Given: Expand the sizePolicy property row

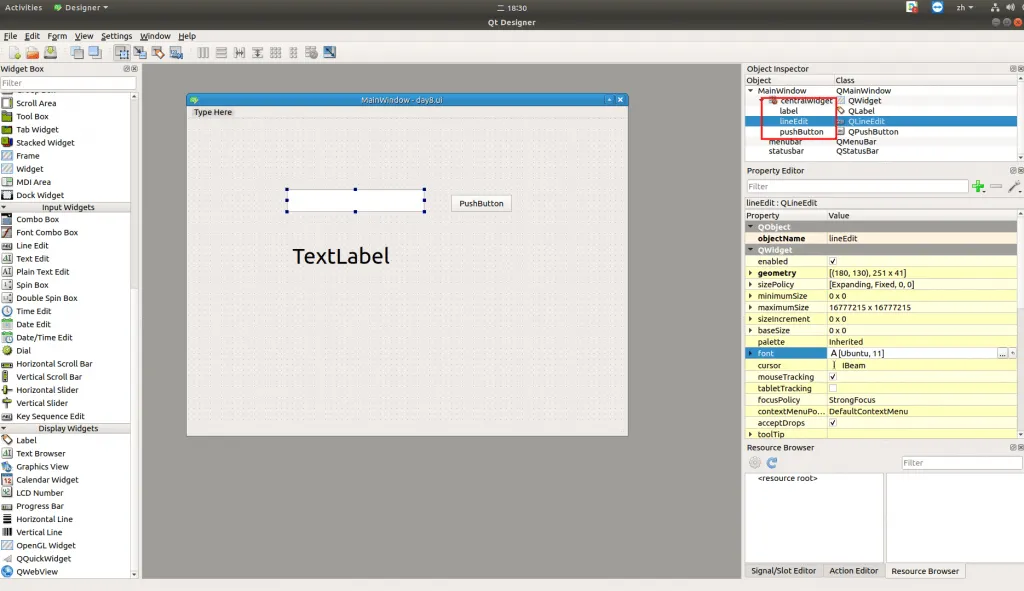Looking at the screenshot, I should 751,285.
